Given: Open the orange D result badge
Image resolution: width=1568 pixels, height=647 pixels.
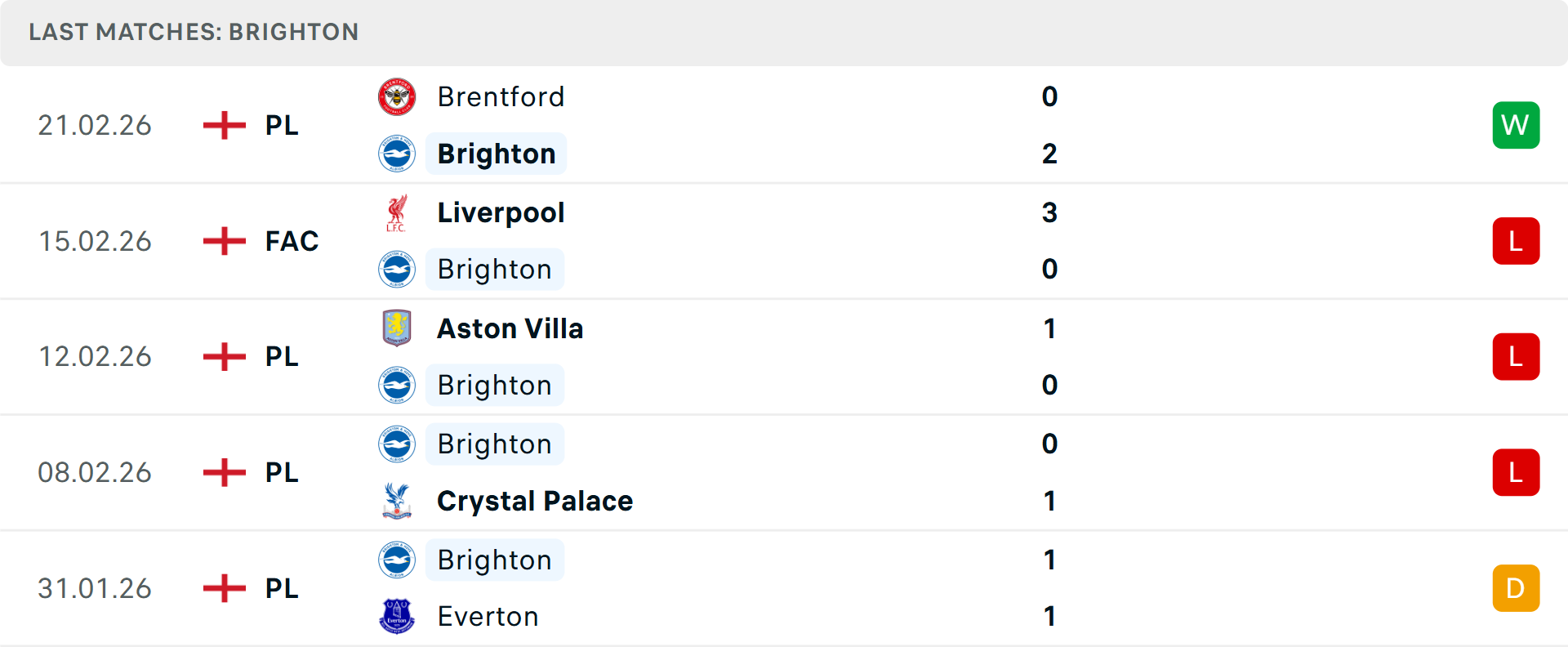Looking at the screenshot, I should [x=1516, y=588].
